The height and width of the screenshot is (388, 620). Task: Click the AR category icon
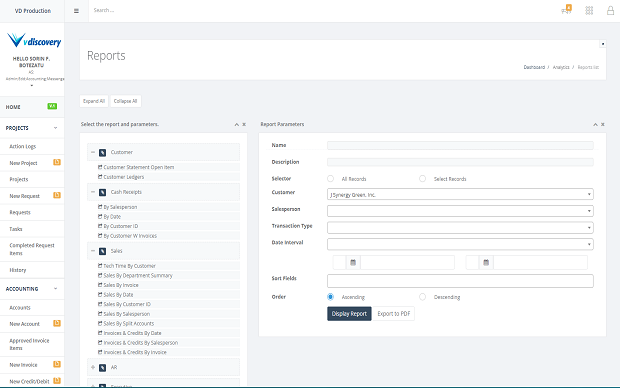102,368
